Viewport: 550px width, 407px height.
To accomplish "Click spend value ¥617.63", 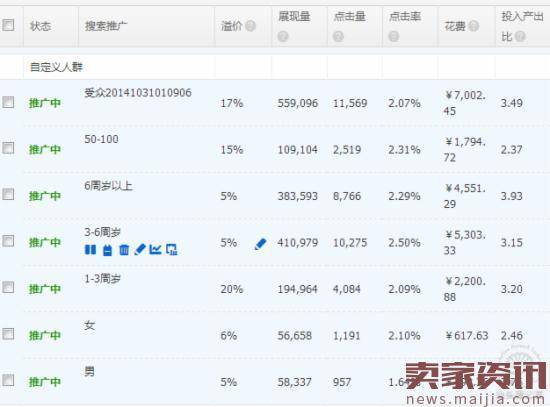I will pyautogui.click(x=467, y=336).
